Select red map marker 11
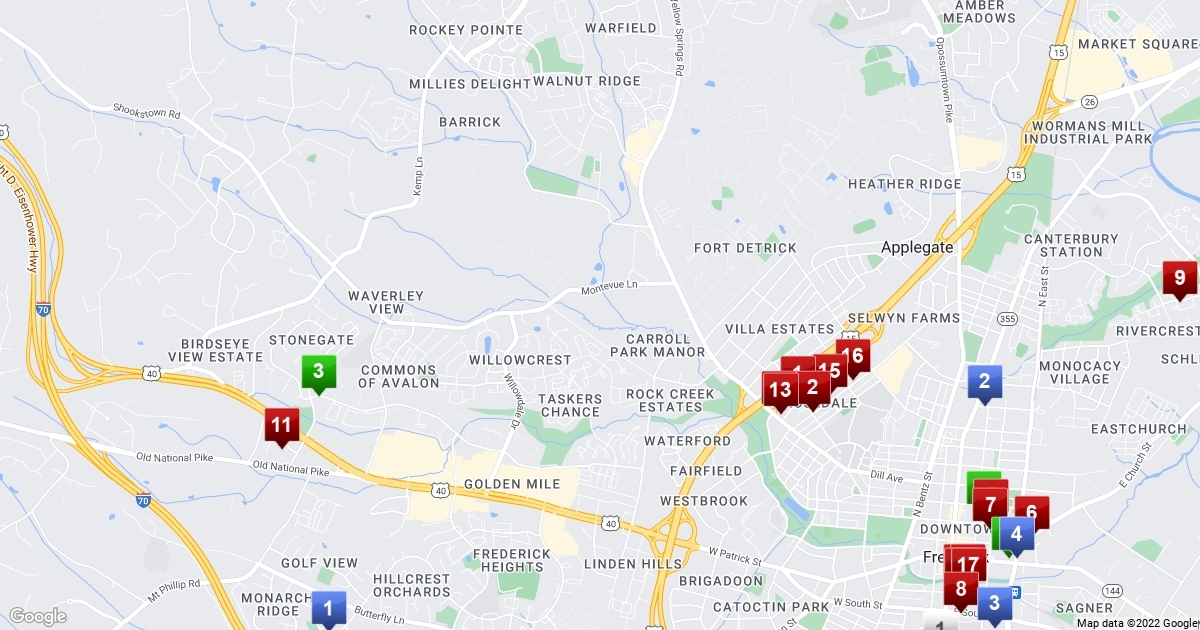This screenshot has height=630, width=1200. pyautogui.click(x=281, y=425)
